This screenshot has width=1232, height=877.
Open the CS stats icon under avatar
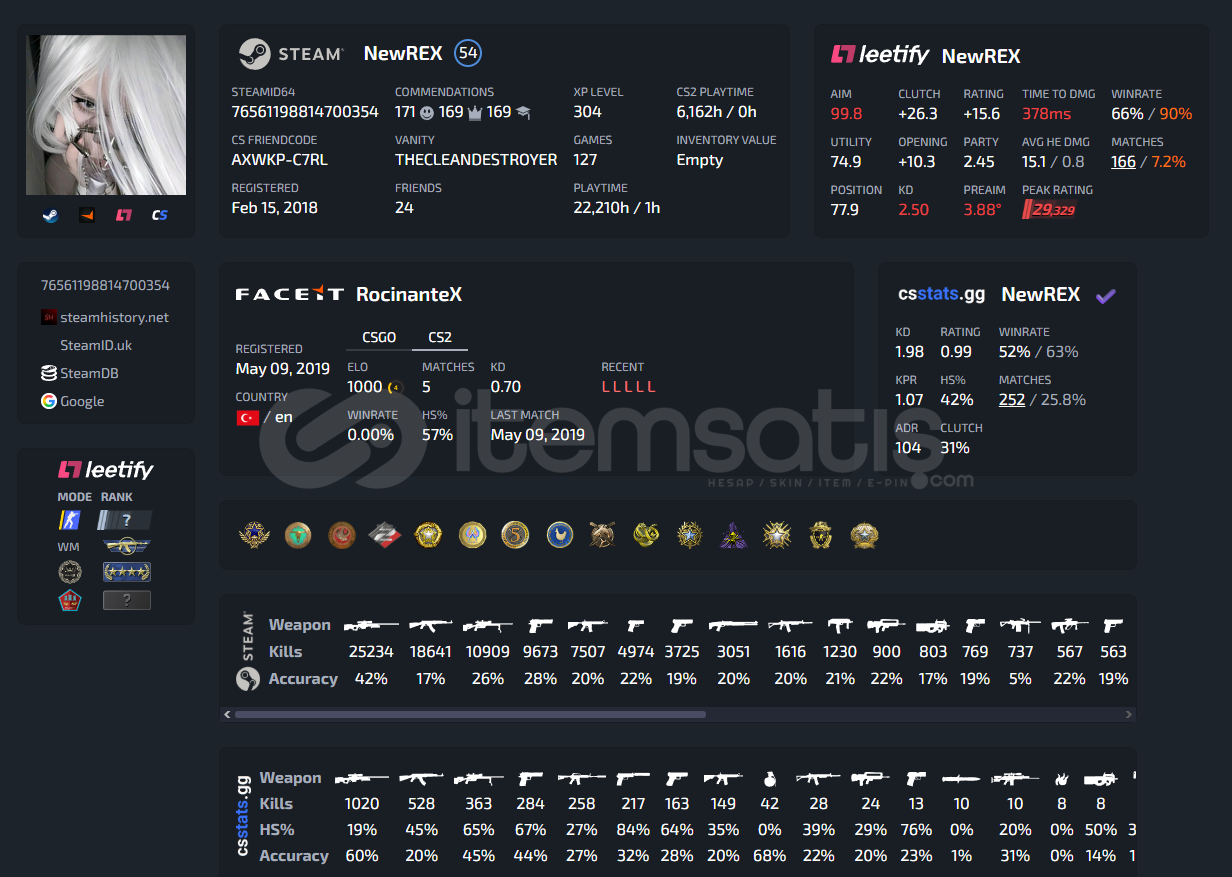point(160,215)
